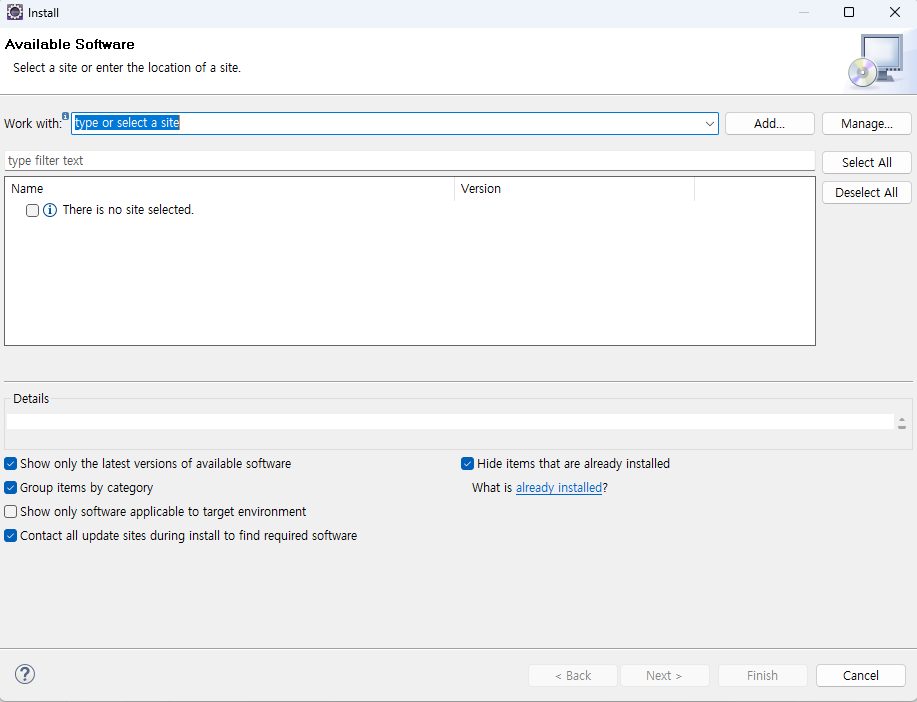The width and height of the screenshot is (917, 702).
Task: Close the Install window
Action: click(x=895, y=12)
